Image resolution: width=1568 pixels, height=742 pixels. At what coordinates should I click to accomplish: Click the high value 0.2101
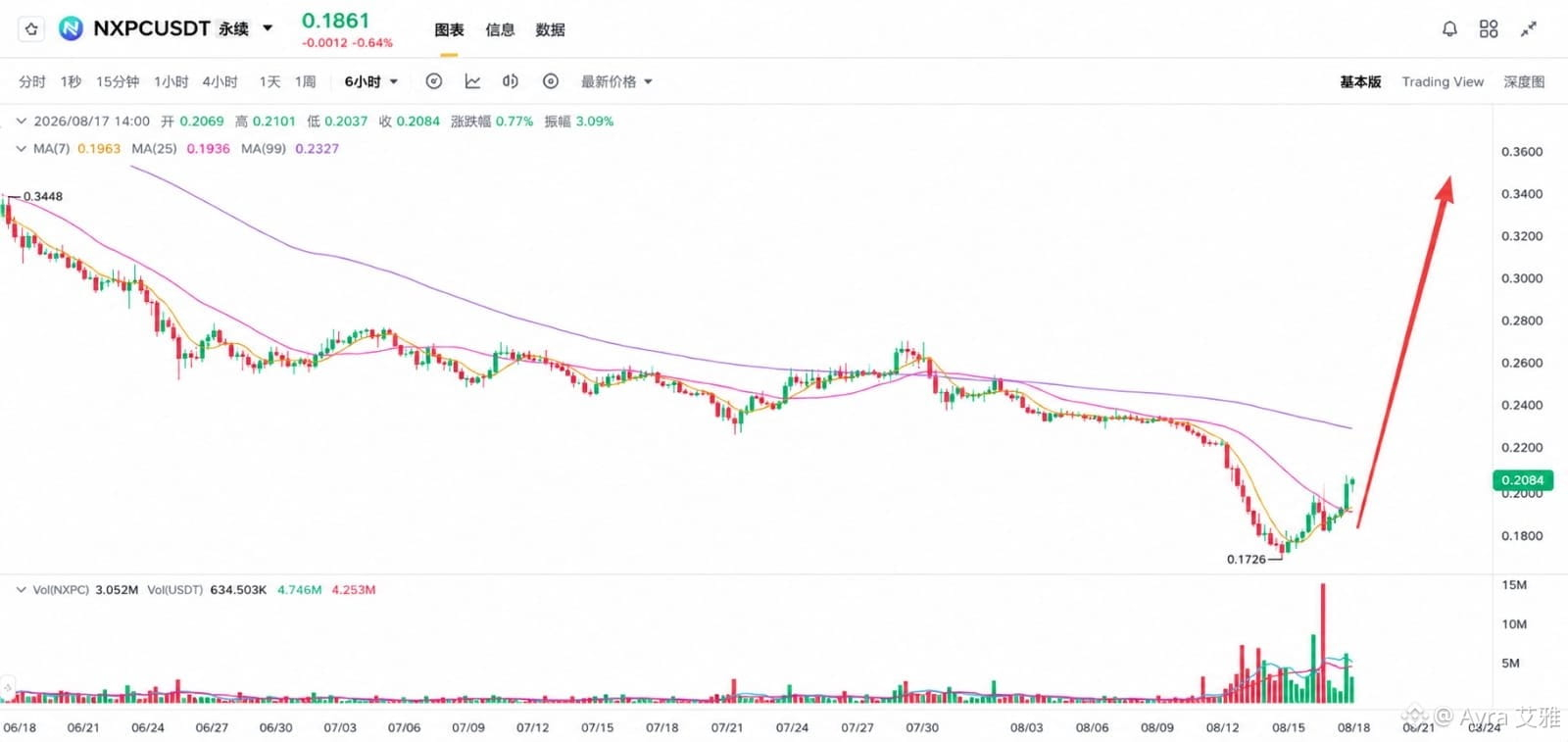tap(273, 122)
